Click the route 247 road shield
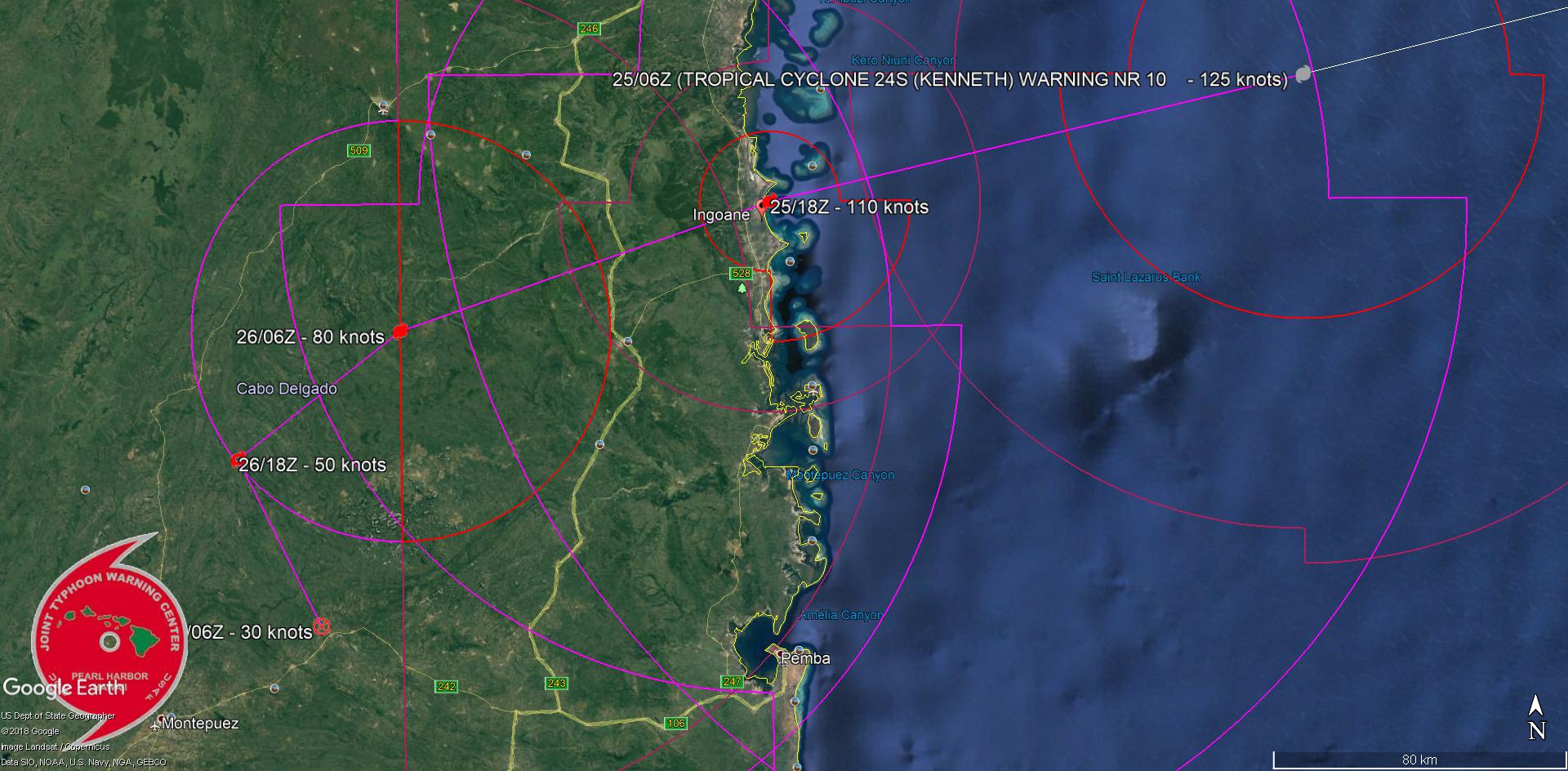1568x771 pixels. click(732, 681)
